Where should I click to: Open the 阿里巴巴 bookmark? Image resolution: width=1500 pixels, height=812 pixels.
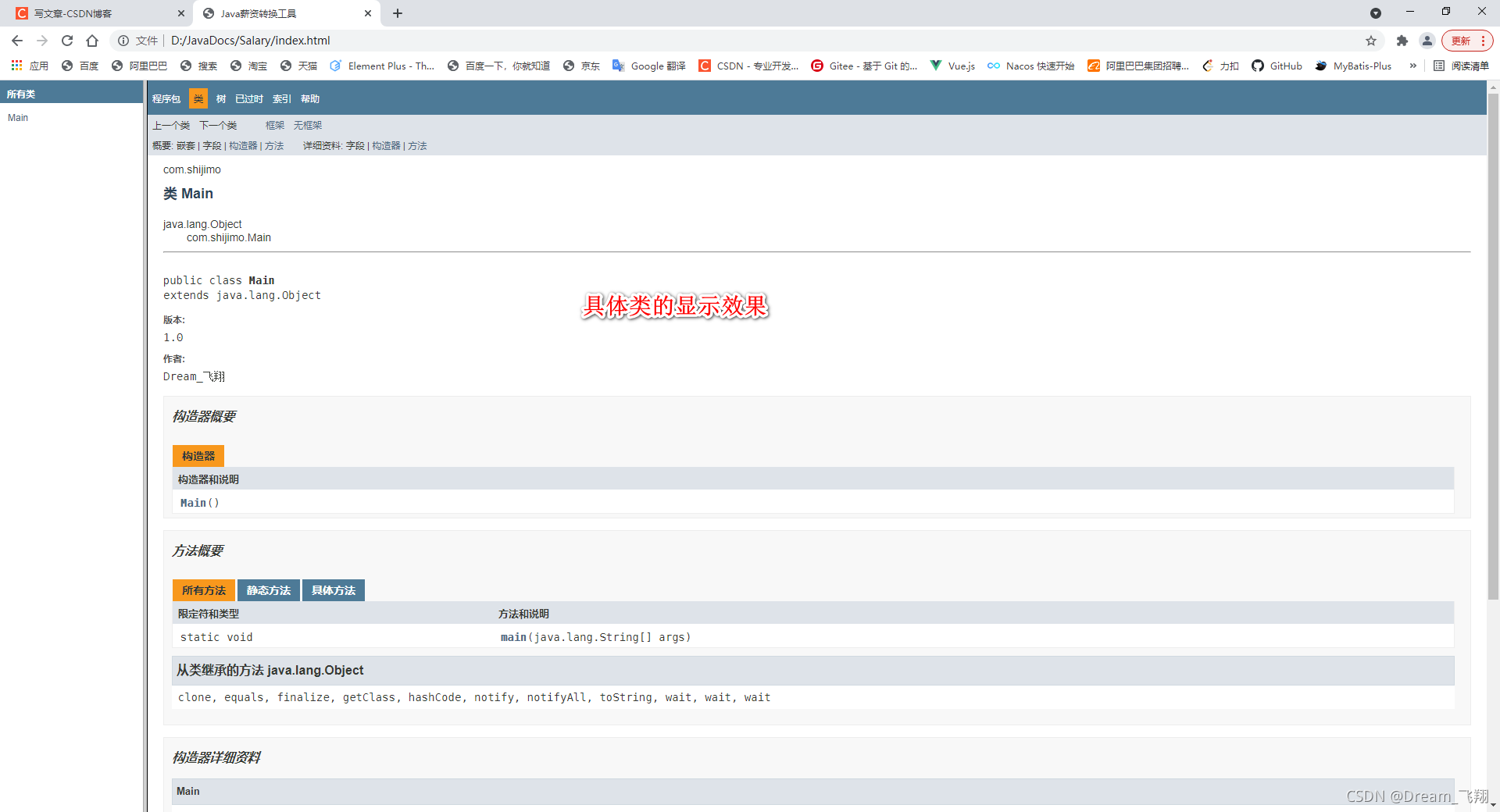coord(139,66)
